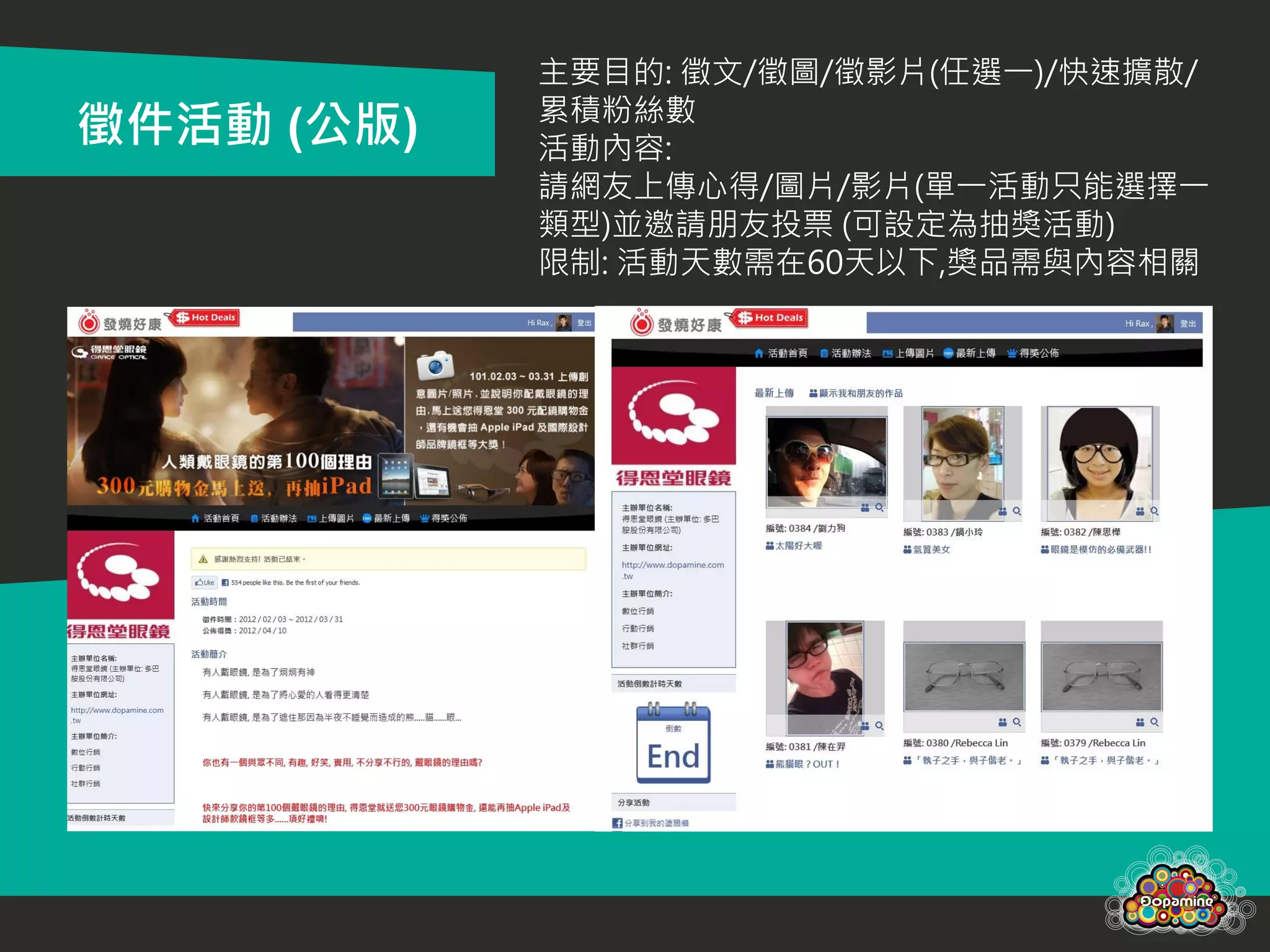Click the Facebook Like button
This screenshot has width=1270, height=952.
204,583
